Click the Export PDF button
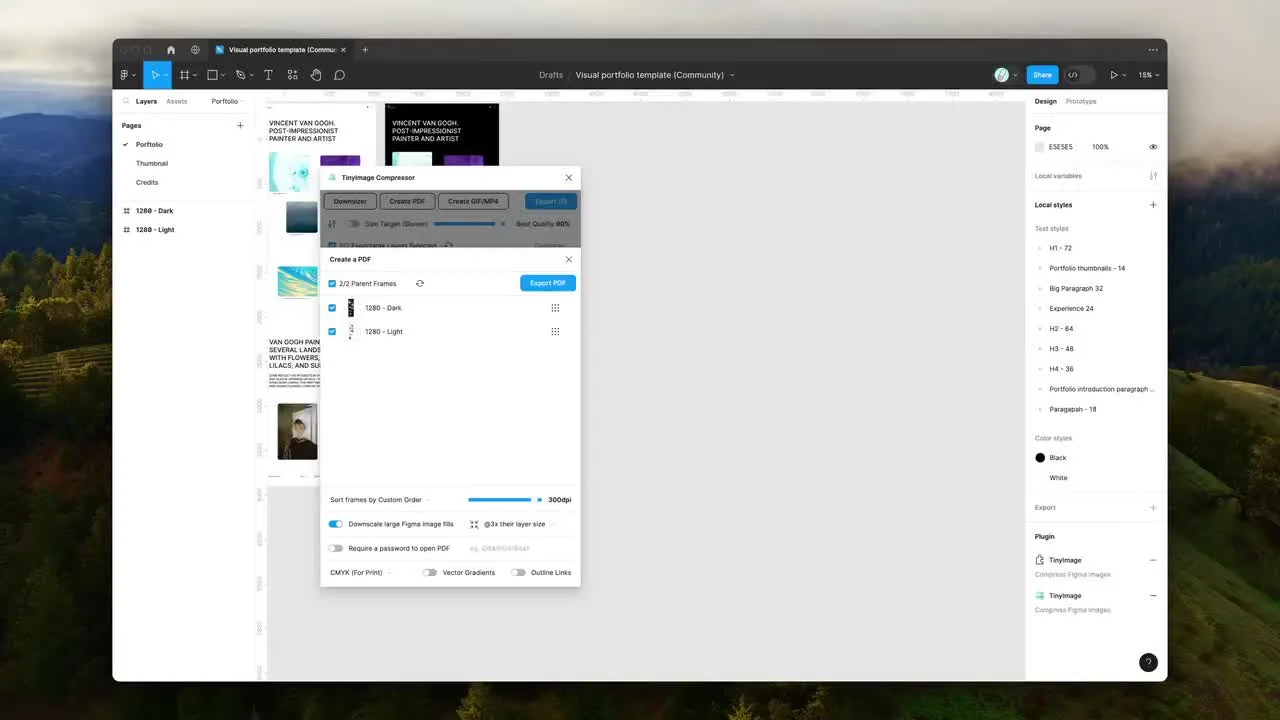The image size is (1280, 720). [x=547, y=283]
